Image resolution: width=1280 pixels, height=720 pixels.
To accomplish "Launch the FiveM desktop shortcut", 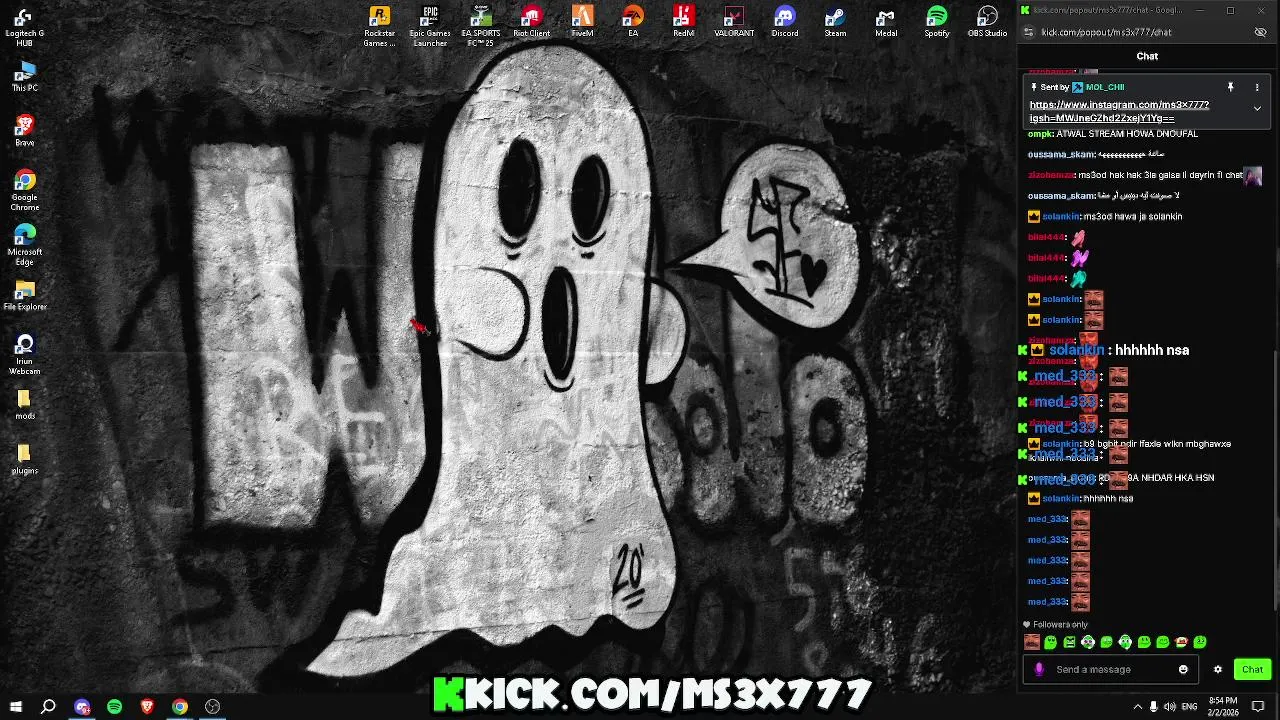I will click(x=582, y=22).
